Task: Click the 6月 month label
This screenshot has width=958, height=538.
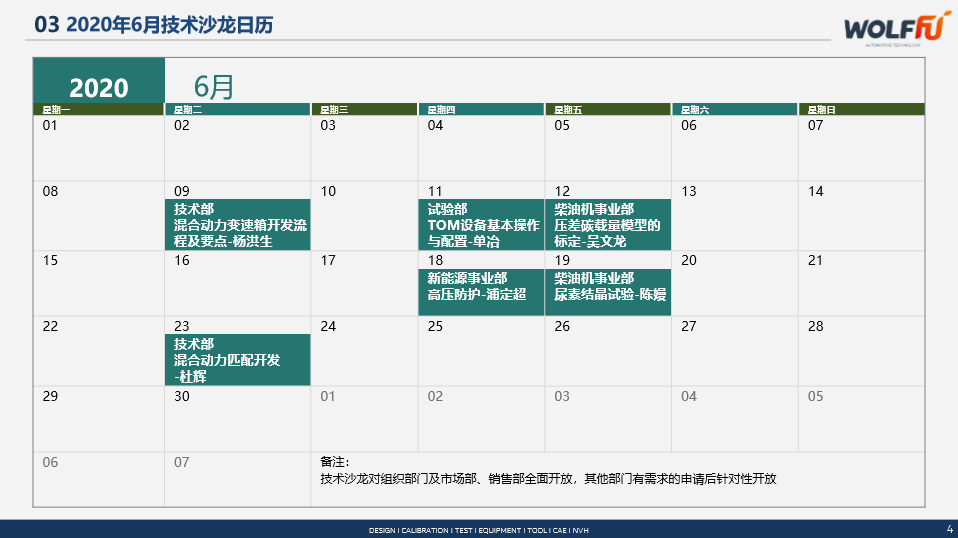Action: point(214,86)
